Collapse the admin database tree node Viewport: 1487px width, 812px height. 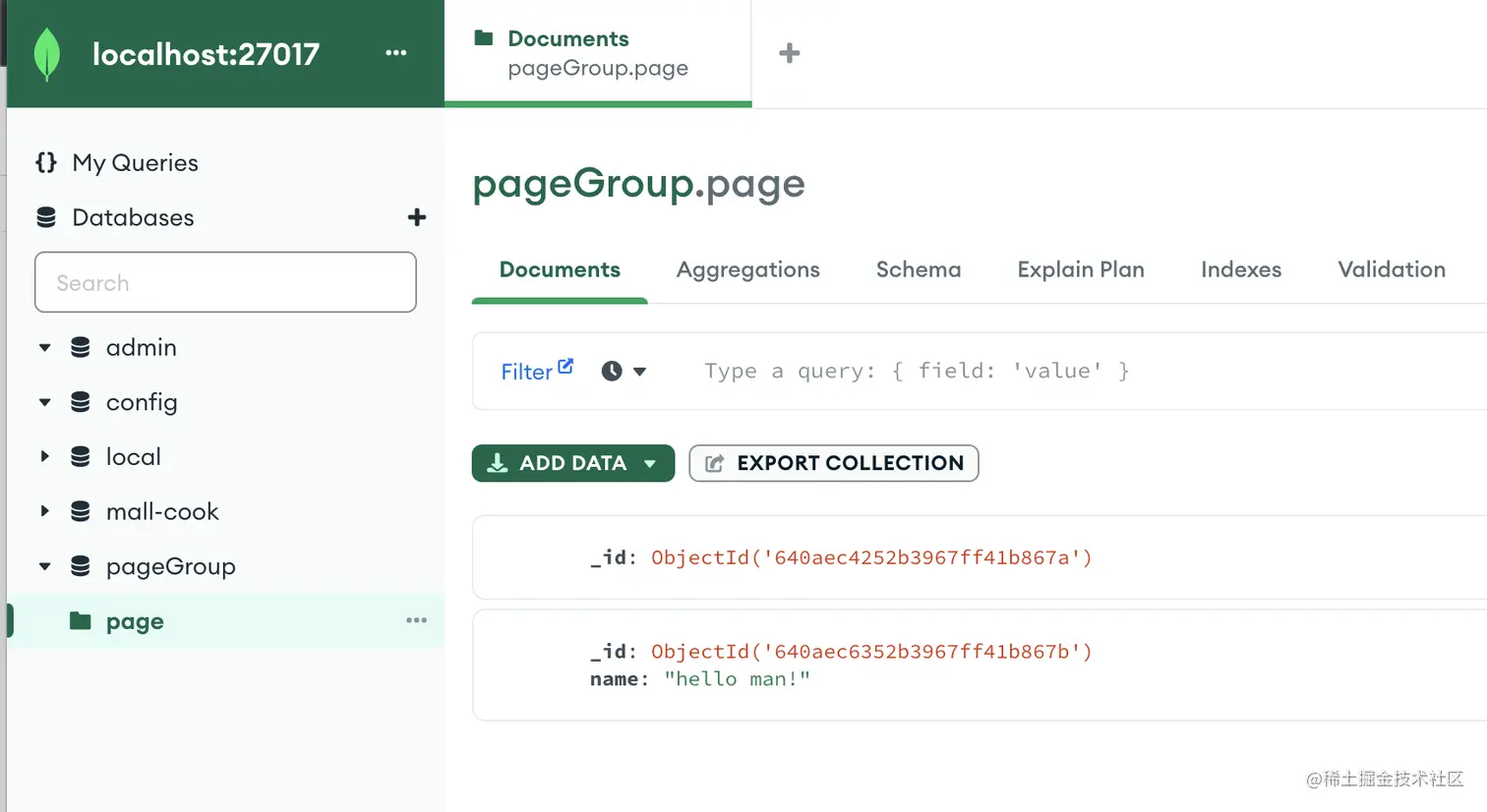click(x=45, y=347)
